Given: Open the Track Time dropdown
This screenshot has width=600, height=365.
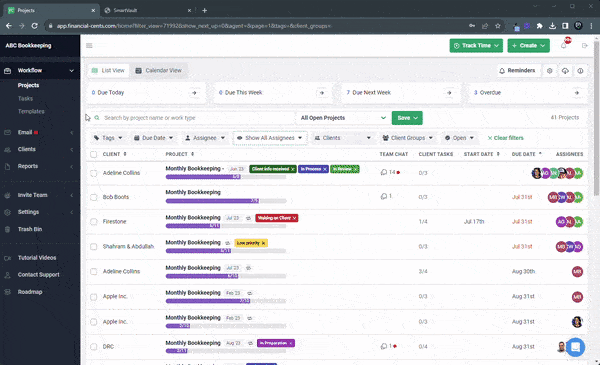Looking at the screenshot, I should click(x=476, y=46).
